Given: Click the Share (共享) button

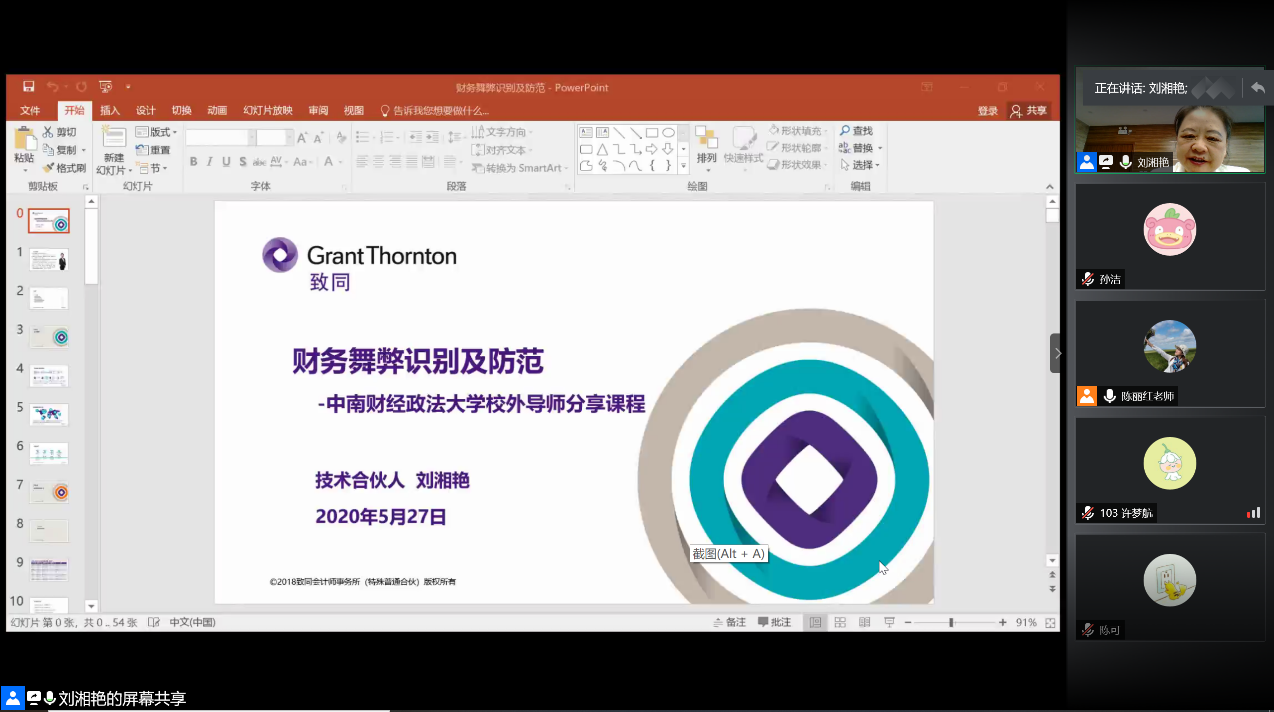Looking at the screenshot, I should pos(1029,111).
